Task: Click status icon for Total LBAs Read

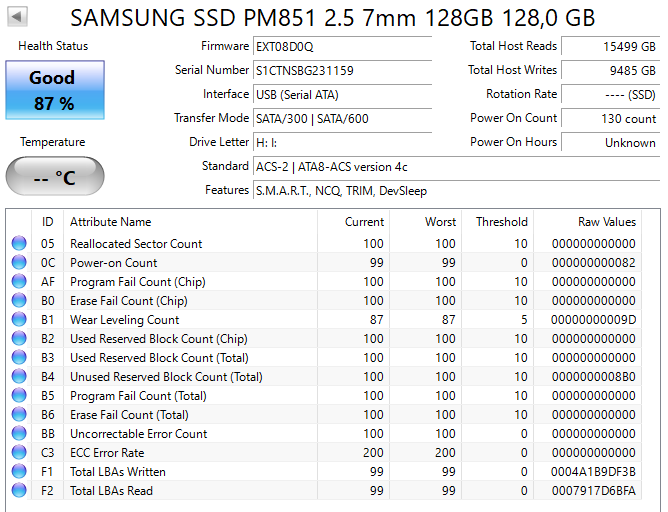Action: (19, 491)
